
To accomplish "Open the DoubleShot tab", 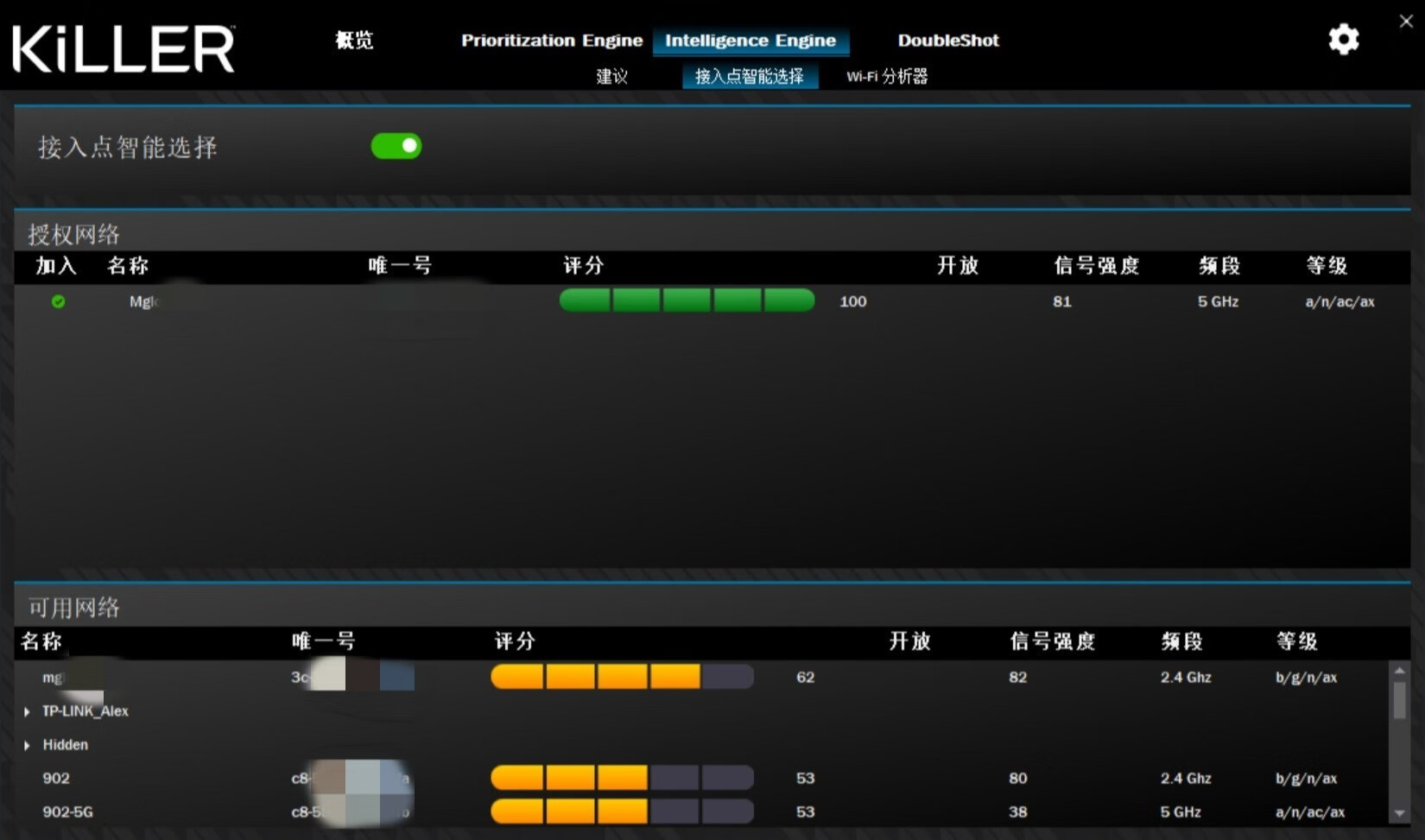I will pos(947,41).
